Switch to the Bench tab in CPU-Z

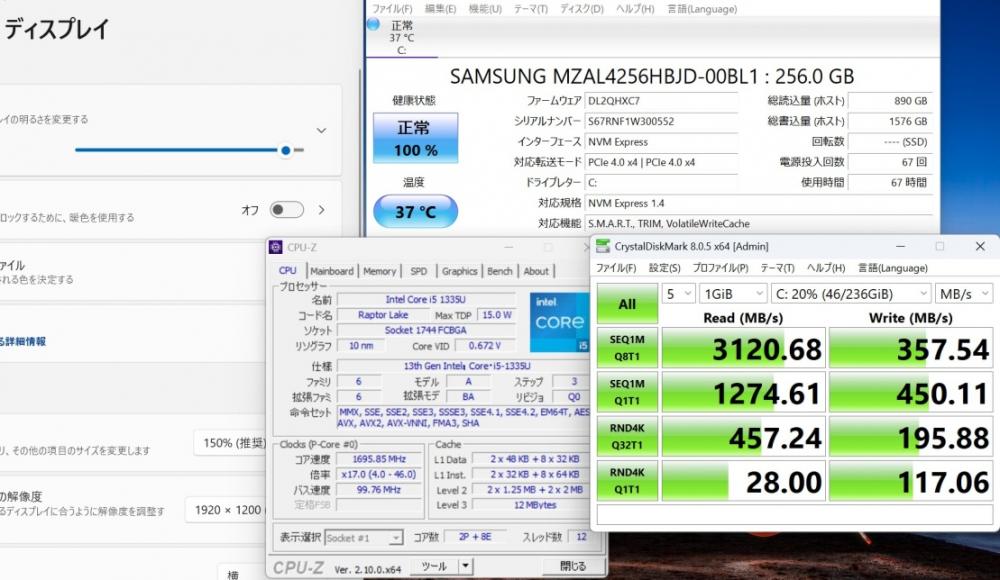499,271
